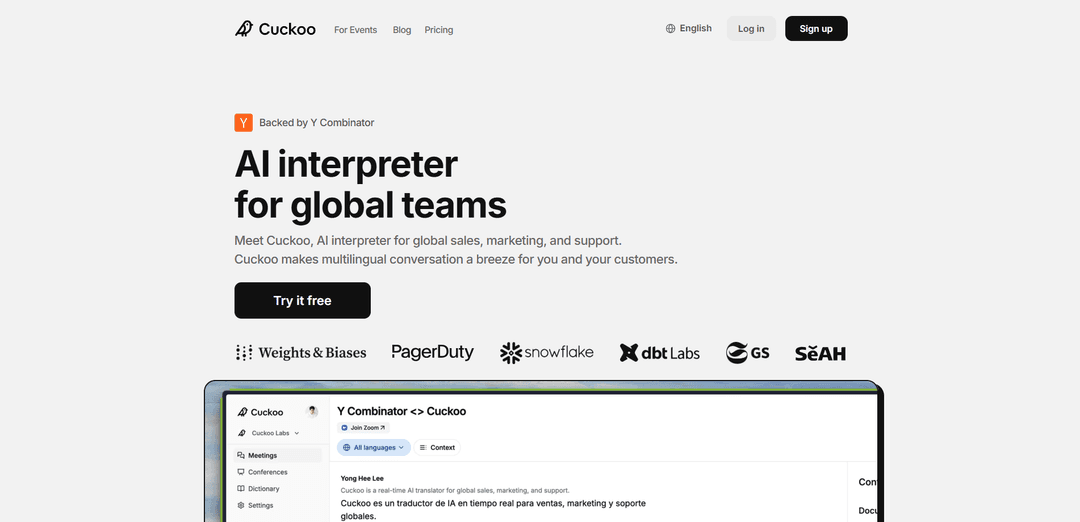Screen dimensions: 1080x522
Task: Click the SeAH logo
Action: pyautogui.click(x=820, y=353)
